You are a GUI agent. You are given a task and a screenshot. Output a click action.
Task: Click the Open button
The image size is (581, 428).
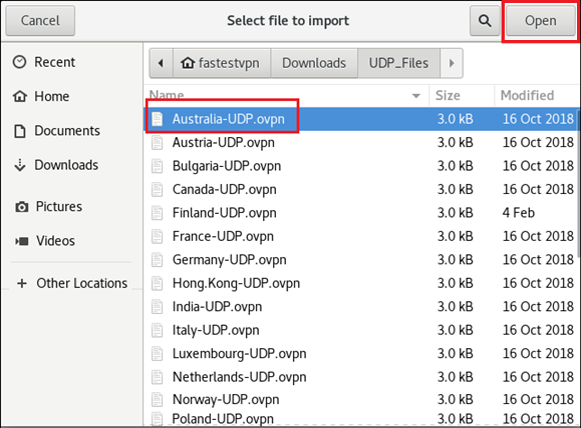[540, 21]
